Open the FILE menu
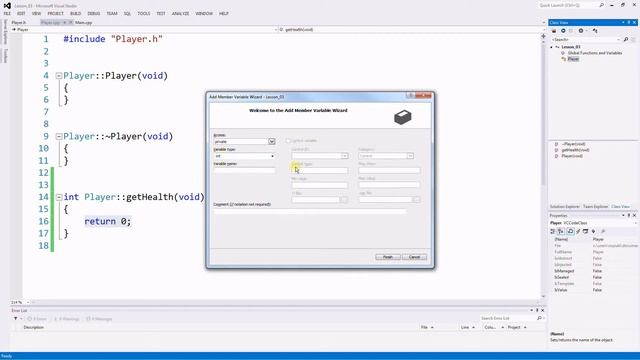This screenshot has width=640, height=360. 7,13
